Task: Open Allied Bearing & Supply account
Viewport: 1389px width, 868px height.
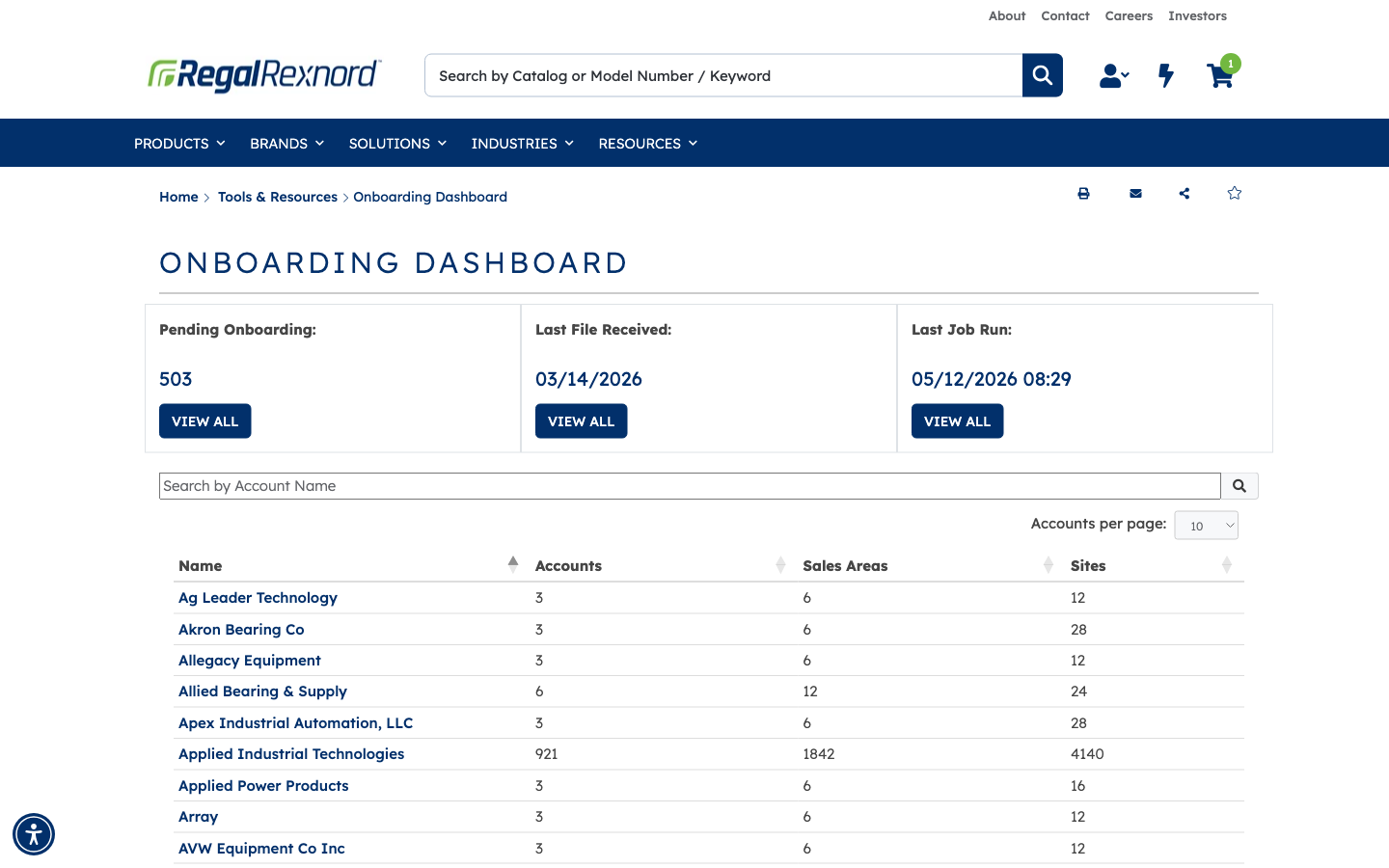Action: click(x=262, y=692)
